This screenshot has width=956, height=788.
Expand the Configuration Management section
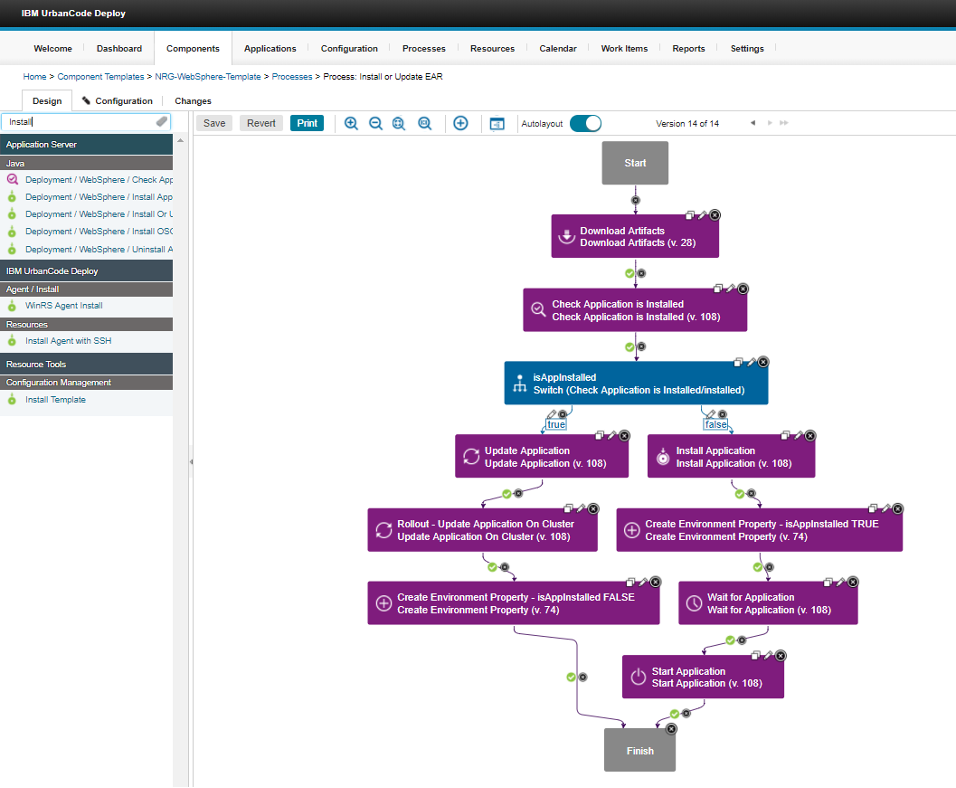click(x=87, y=382)
